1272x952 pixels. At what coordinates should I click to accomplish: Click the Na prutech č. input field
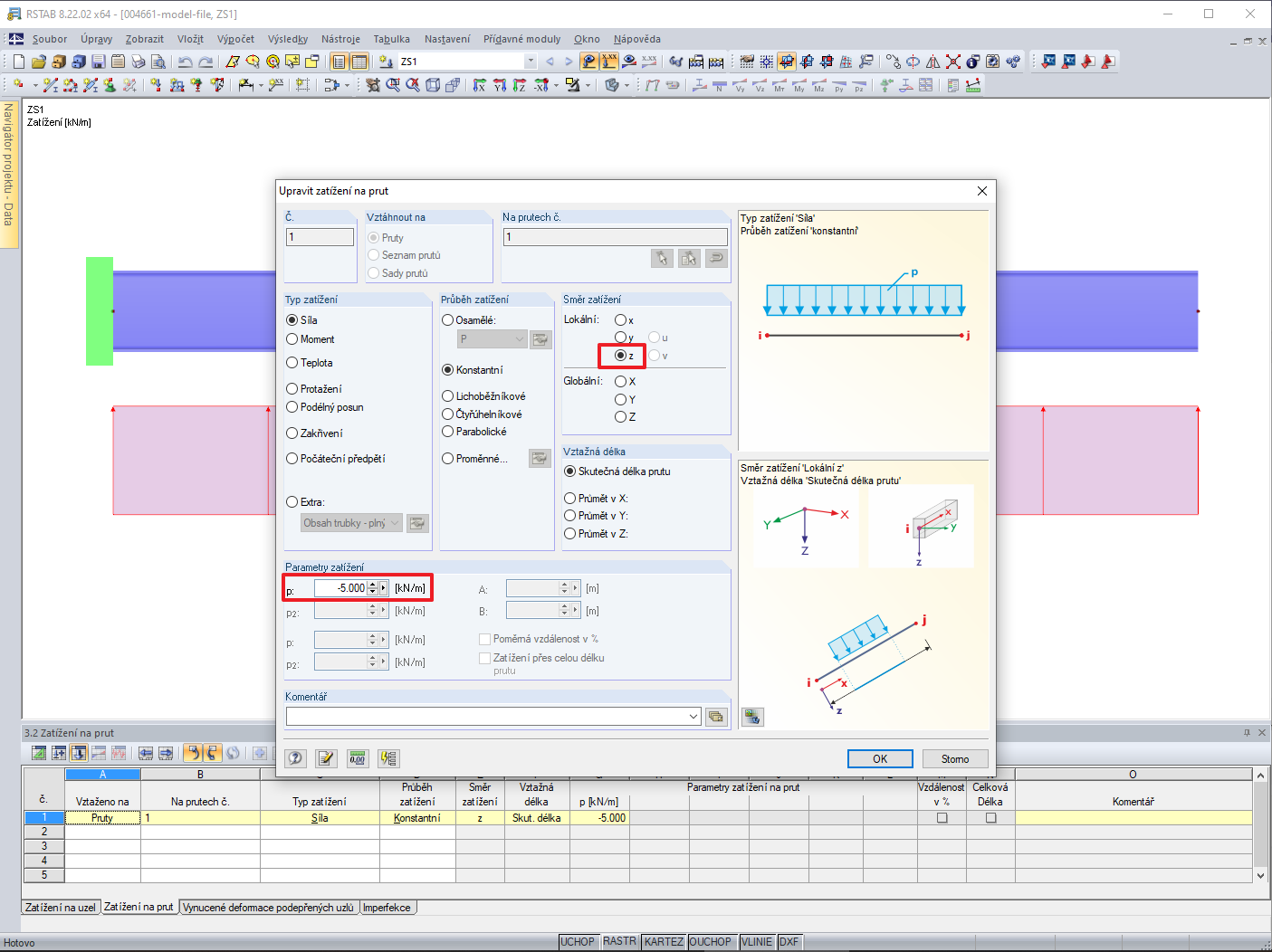click(x=616, y=237)
